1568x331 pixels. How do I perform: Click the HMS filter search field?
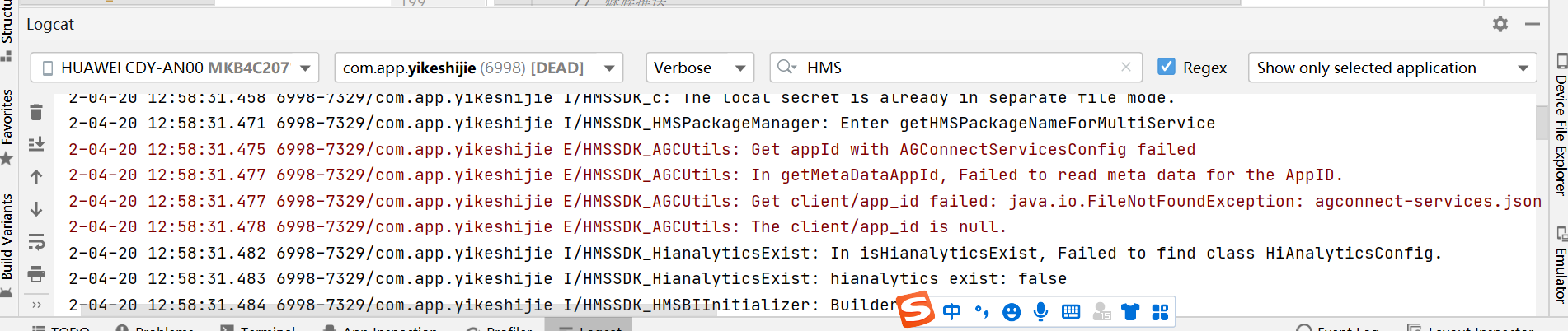click(956, 68)
